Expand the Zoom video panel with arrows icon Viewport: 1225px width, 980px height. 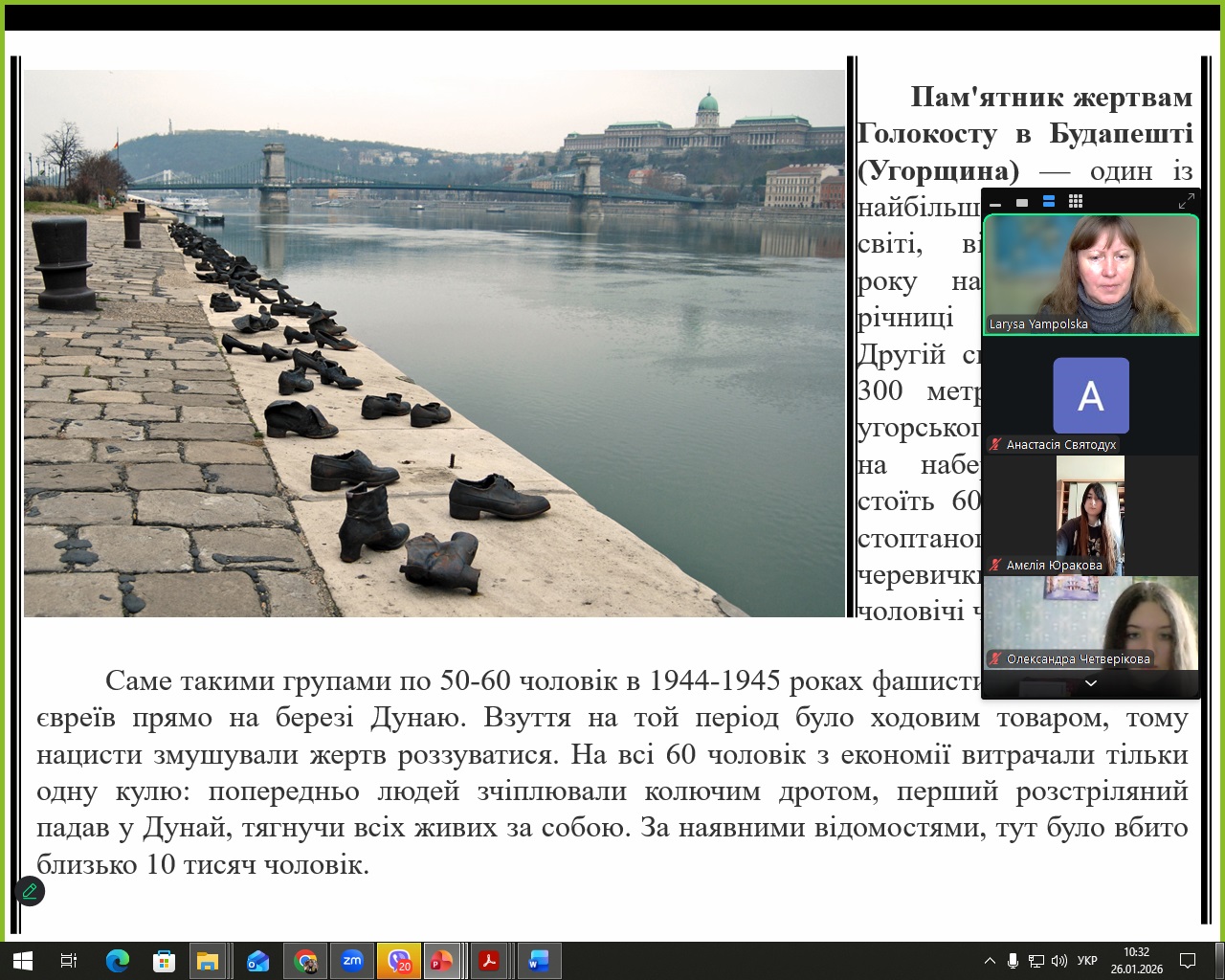[1187, 201]
